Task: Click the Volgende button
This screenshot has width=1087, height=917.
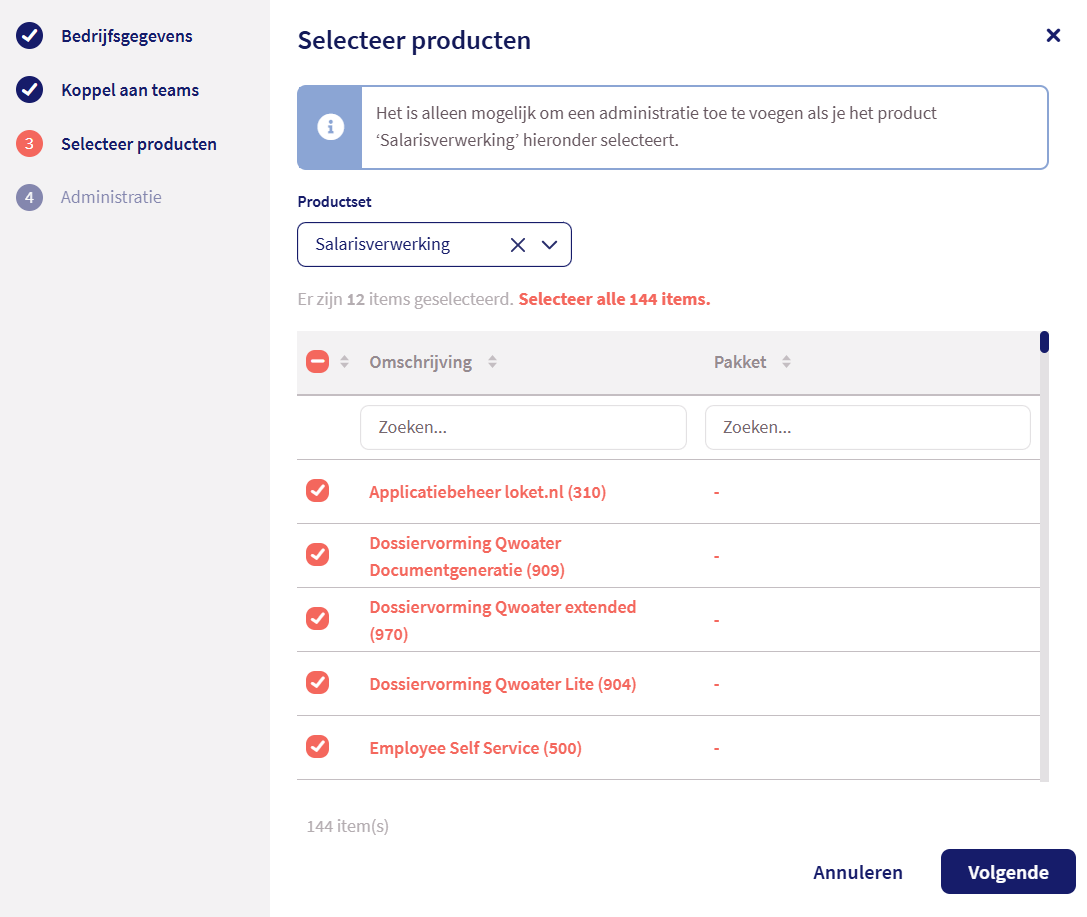Action: point(1007,872)
